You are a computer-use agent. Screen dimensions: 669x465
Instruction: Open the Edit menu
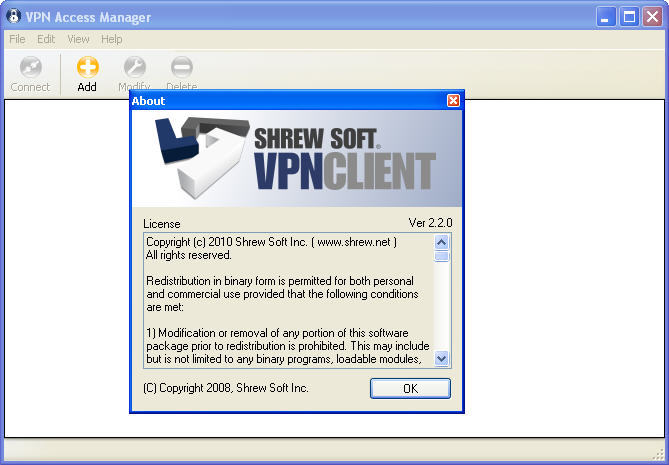46,39
